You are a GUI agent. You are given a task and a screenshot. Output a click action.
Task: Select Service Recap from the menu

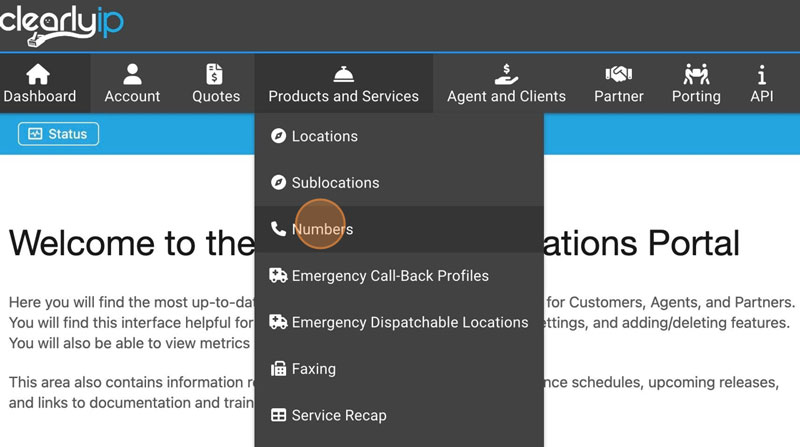click(338, 415)
